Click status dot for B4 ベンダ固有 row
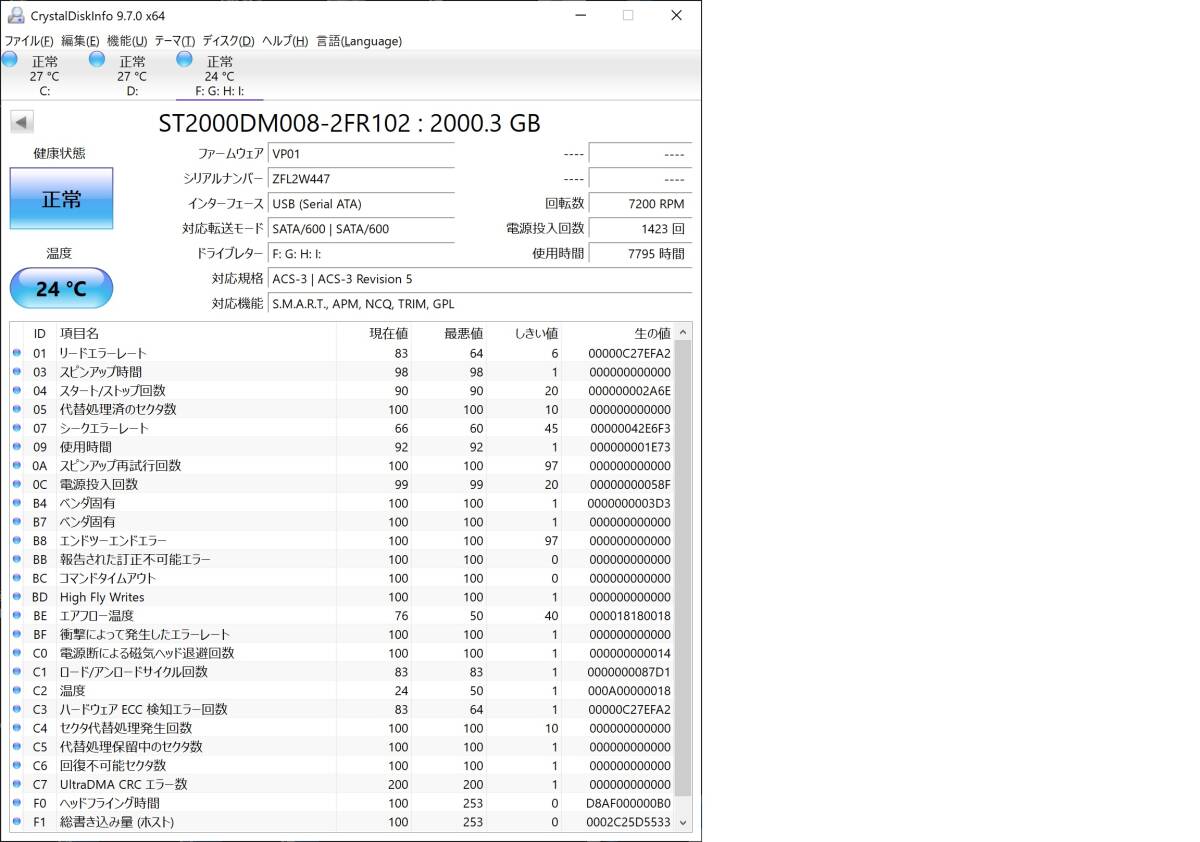 (16, 503)
